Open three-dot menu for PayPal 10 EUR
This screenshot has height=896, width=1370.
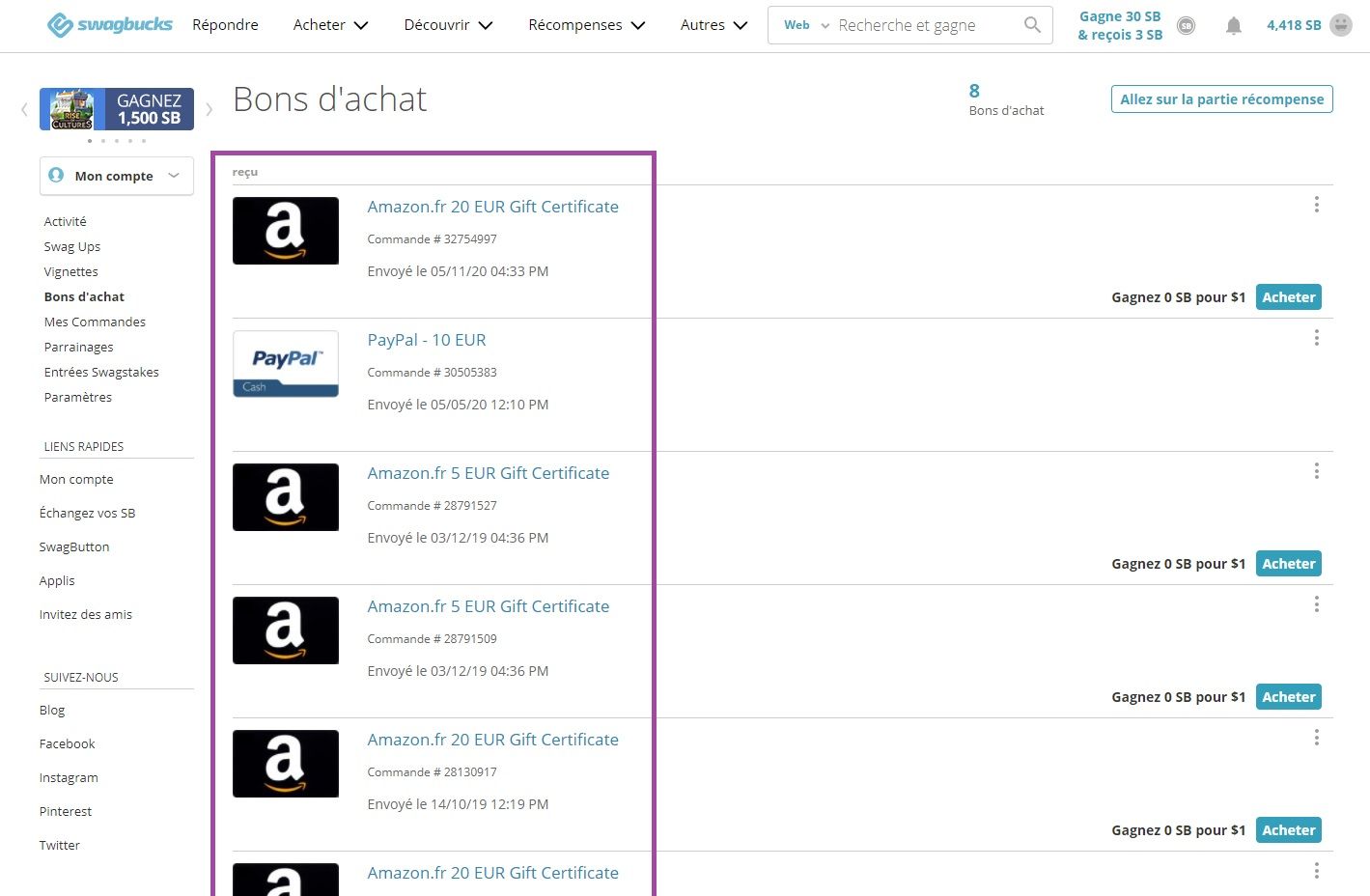(1316, 338)
